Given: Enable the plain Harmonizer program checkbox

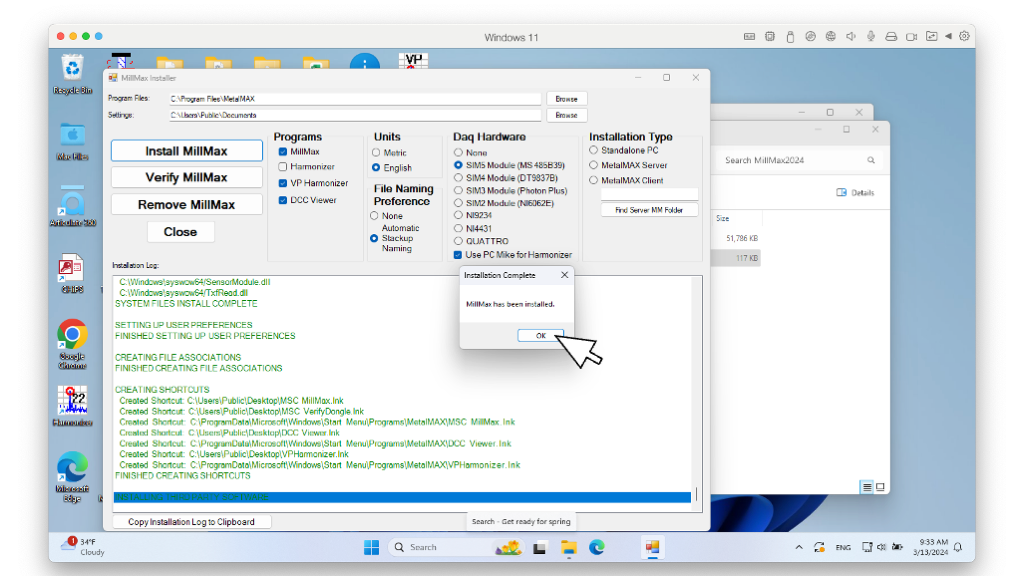Looking at the screenshot, I should (283, 167).
